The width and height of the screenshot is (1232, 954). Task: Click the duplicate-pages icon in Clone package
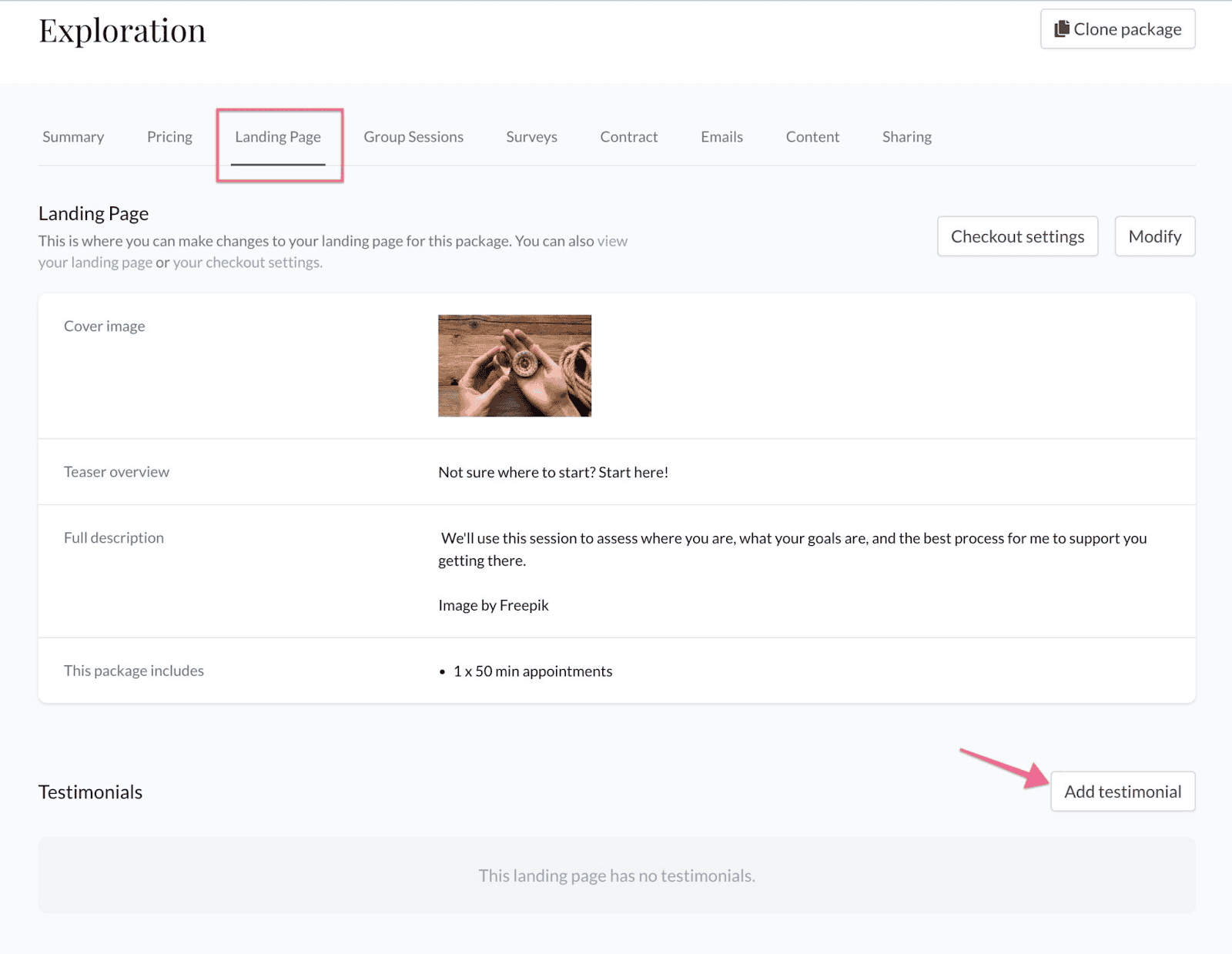(1060, 28)
